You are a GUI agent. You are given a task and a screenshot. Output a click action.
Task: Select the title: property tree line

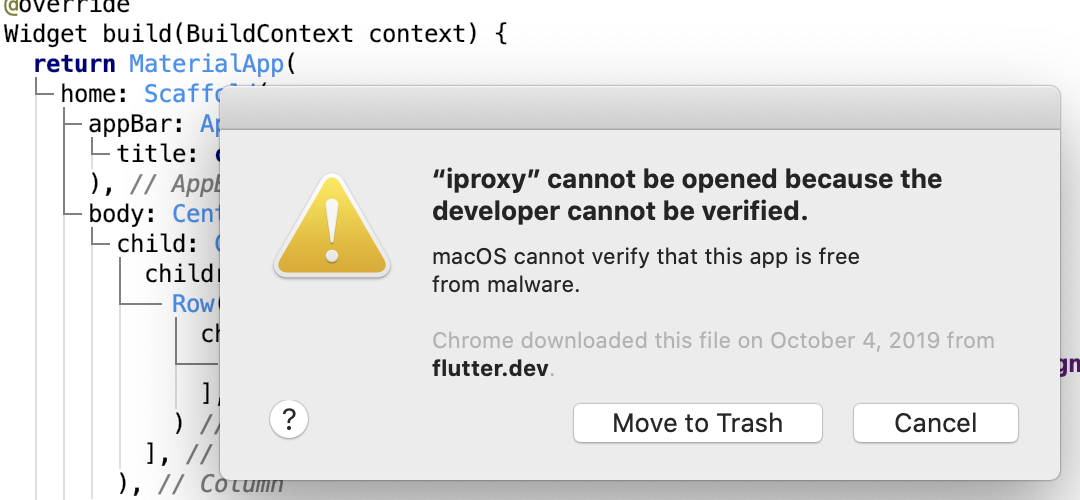pos(158,154)
